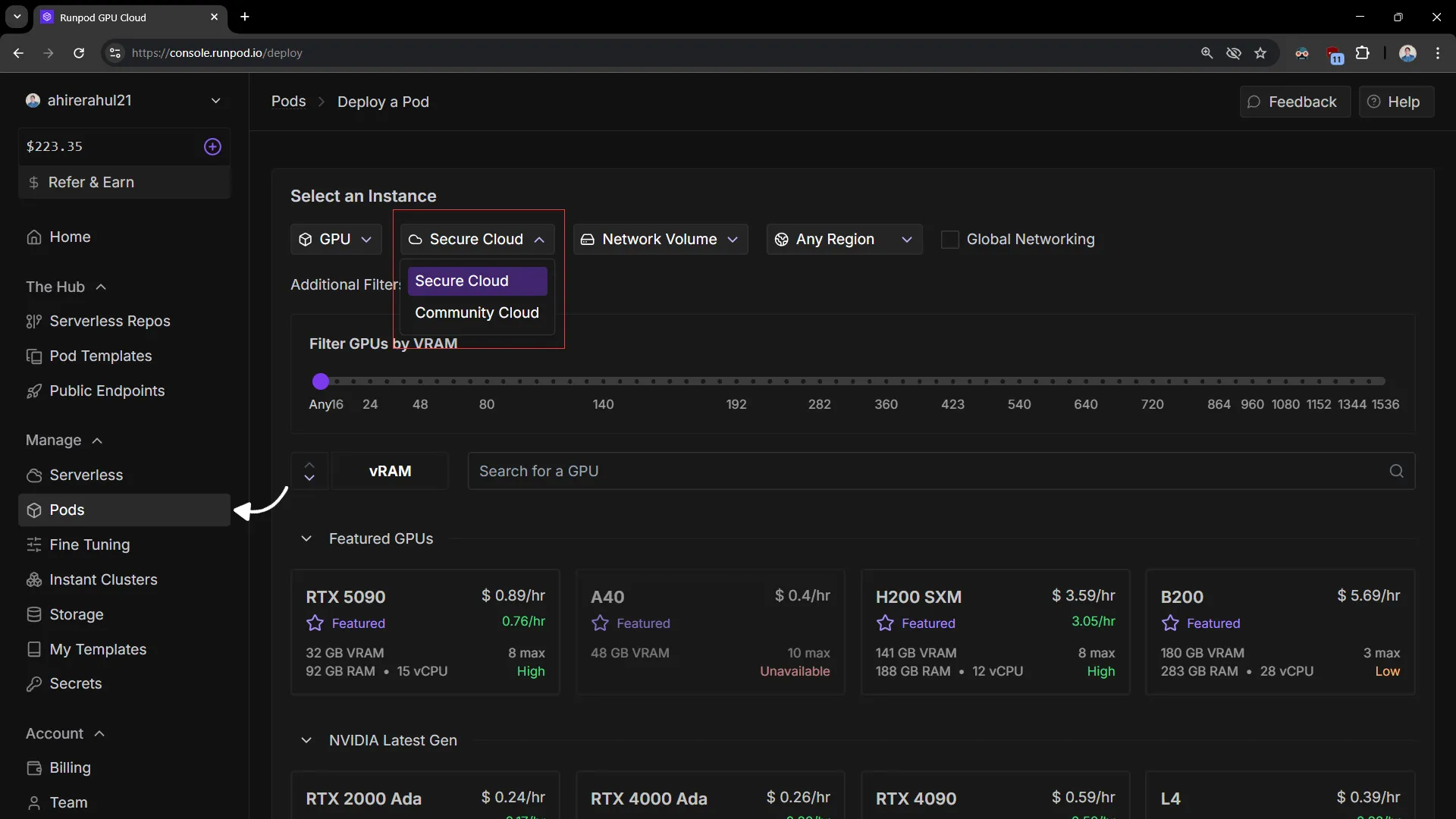1456x819 pixels.
Task: Go to Public Endpoints
Action: coord(107,391)
